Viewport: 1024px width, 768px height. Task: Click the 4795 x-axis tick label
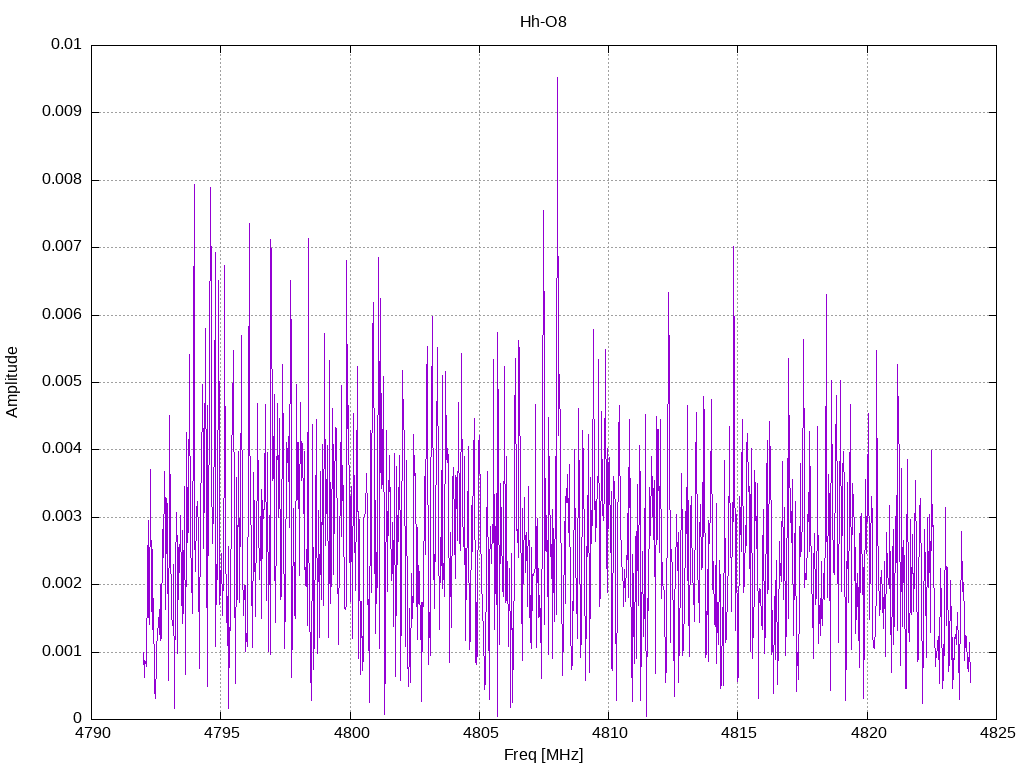point(221,733)
